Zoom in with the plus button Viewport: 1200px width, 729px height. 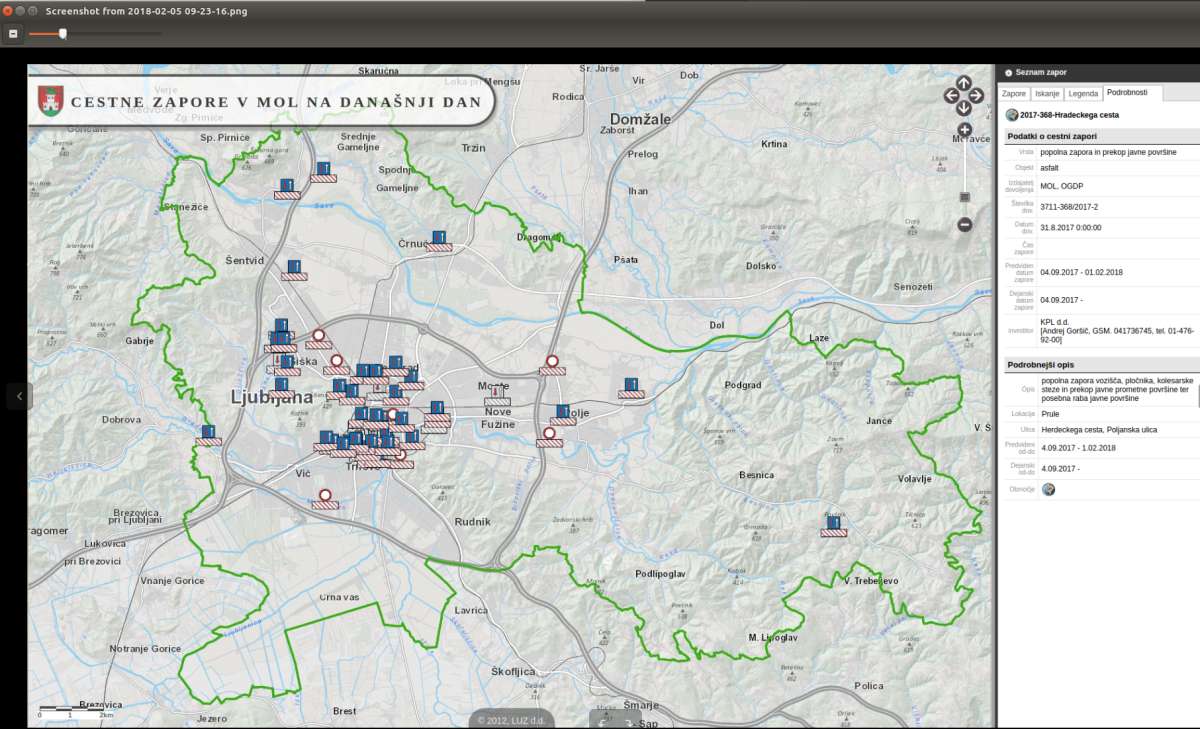coord(965,130)
